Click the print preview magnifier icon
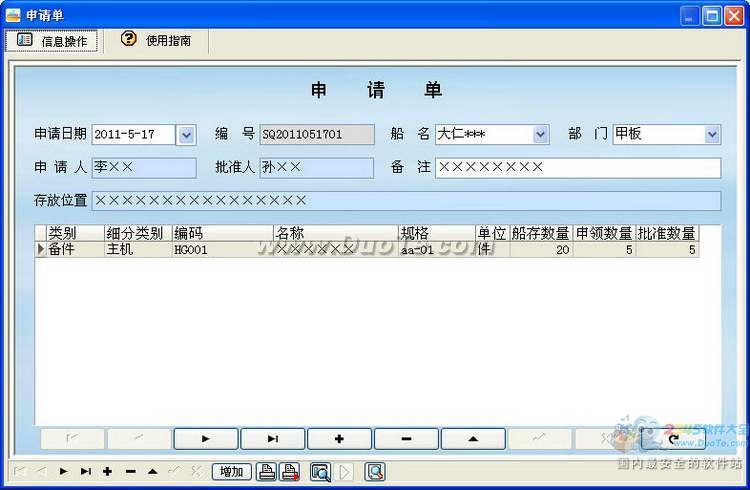The width and height of the screenshot is (750, 490). tap(320, 472)
